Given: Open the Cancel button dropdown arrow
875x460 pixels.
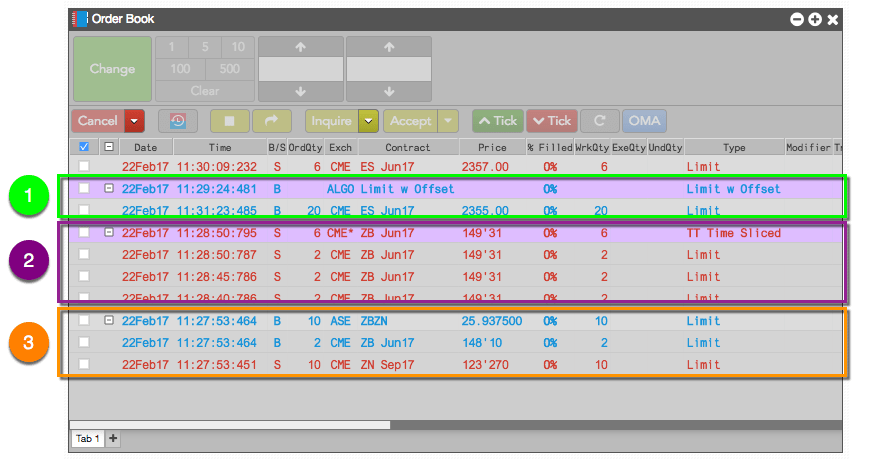Looking at the screenshot, I should [x=134, y=121].
